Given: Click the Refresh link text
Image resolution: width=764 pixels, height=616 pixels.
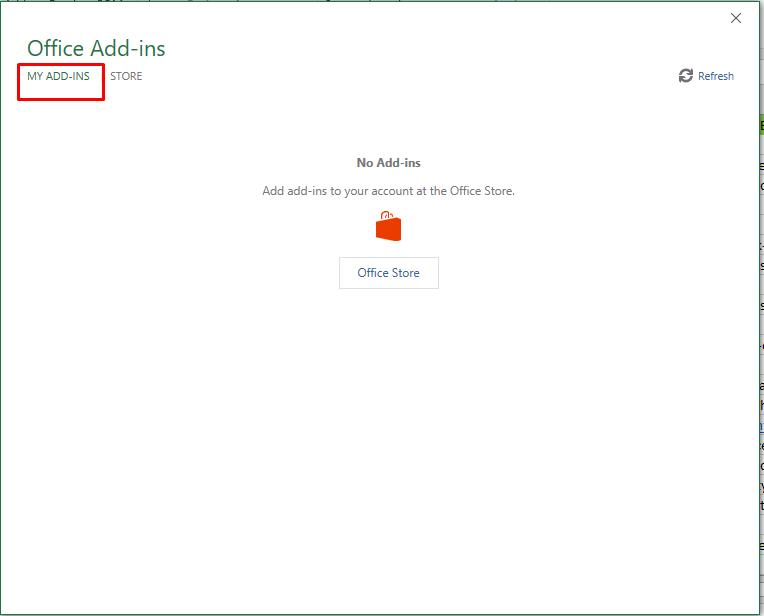Looking at the screenshot, I should pyautogui.click(x=716, y=76).
